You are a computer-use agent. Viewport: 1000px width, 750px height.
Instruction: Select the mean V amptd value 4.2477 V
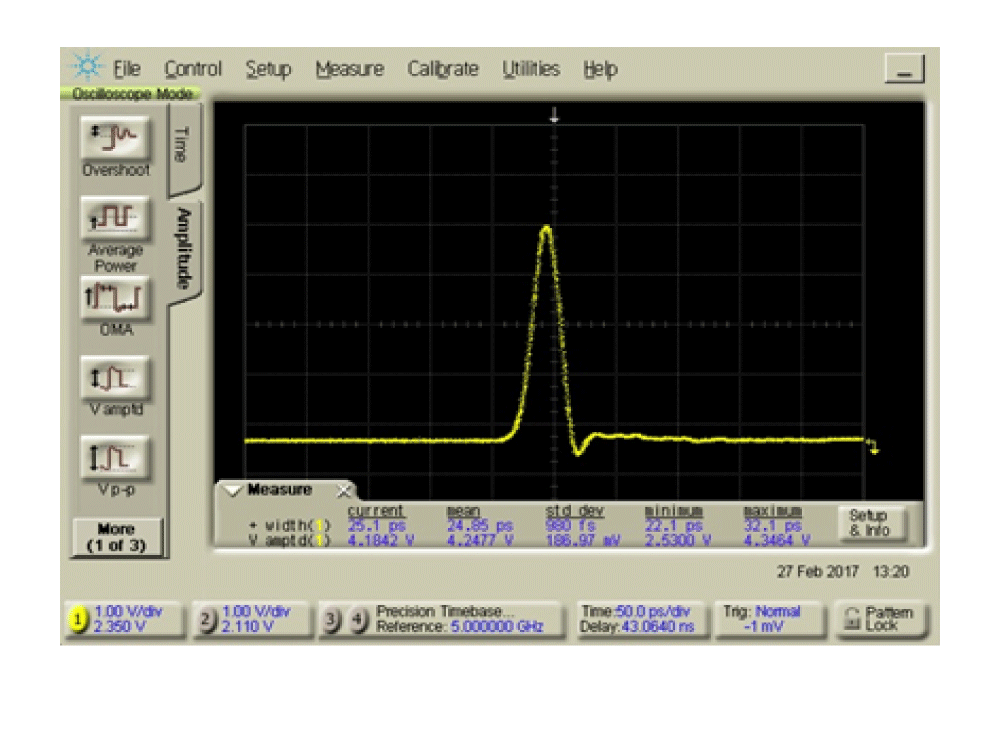click(480, 540)
